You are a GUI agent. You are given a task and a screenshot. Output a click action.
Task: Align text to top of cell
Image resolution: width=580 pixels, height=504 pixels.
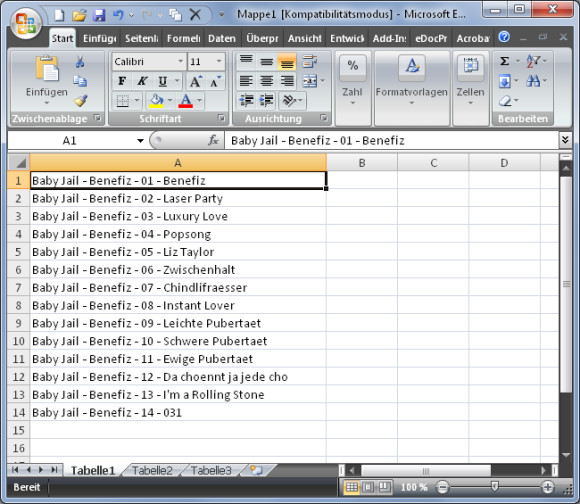[246, 61]
